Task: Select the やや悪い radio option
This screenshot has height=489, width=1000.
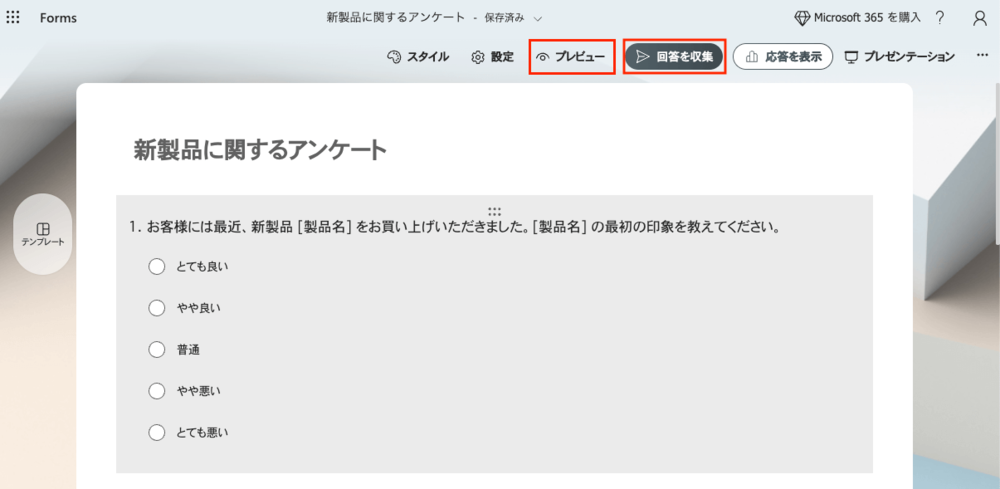Action: coord(156,391)
